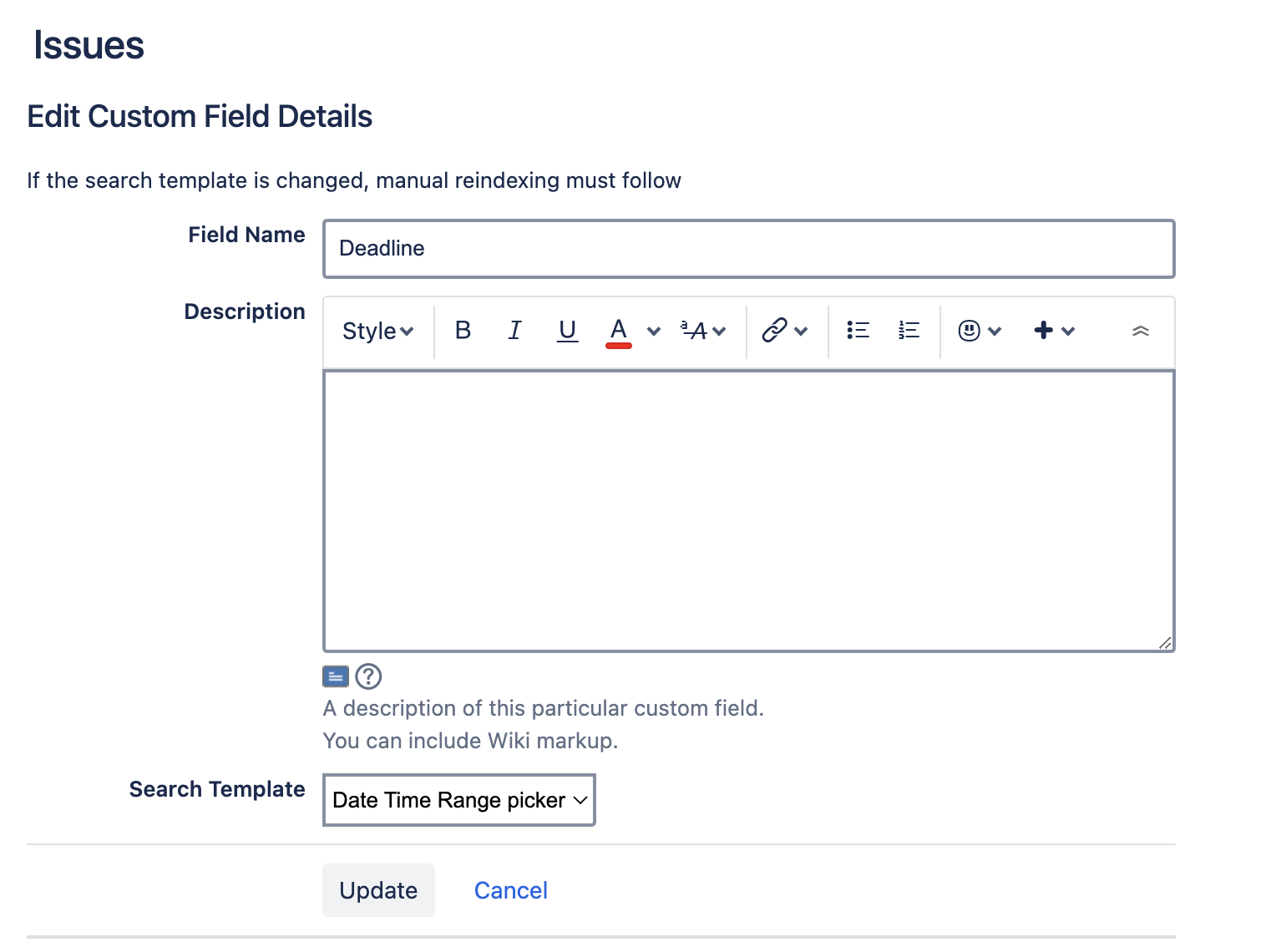Apply italic formatting

tap(514, 331)
